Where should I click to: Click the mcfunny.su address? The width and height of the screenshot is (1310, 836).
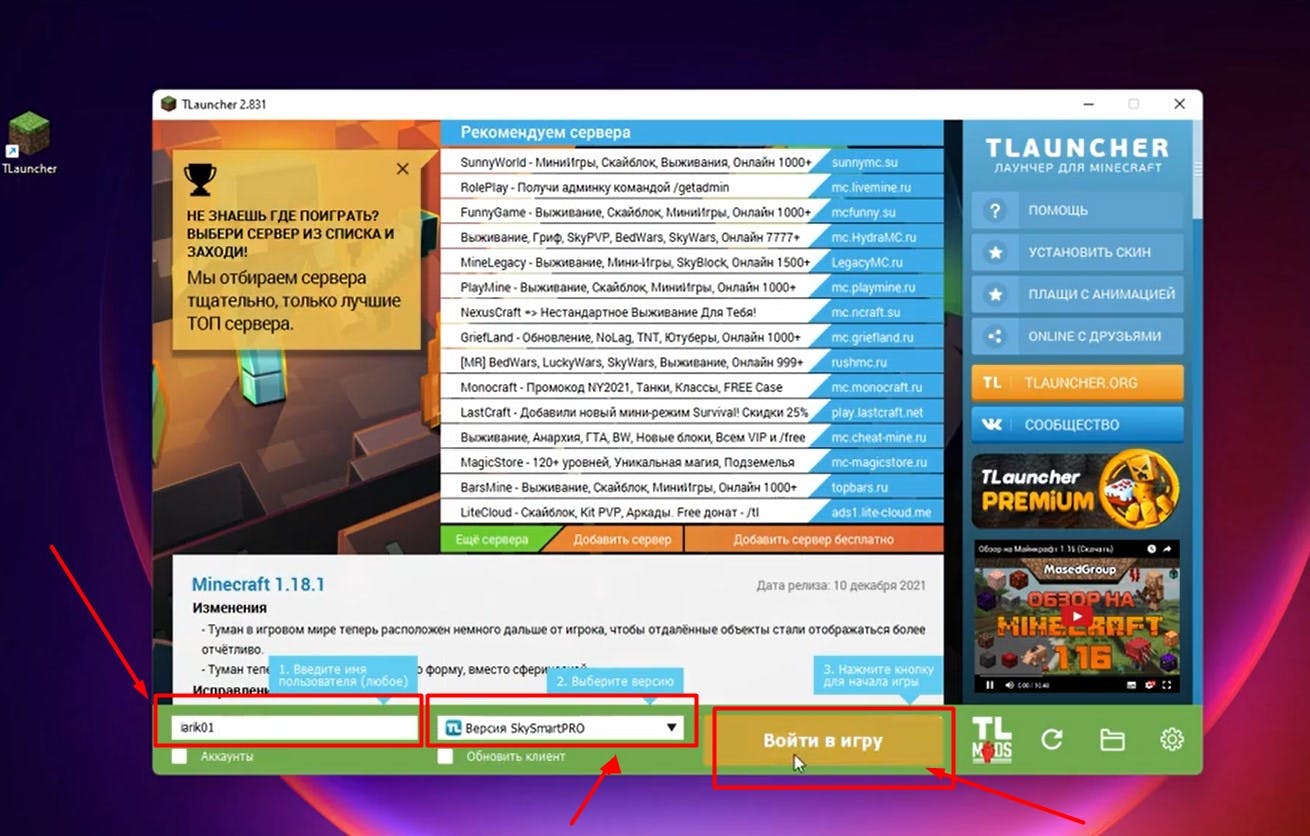(x=864, y=212)
